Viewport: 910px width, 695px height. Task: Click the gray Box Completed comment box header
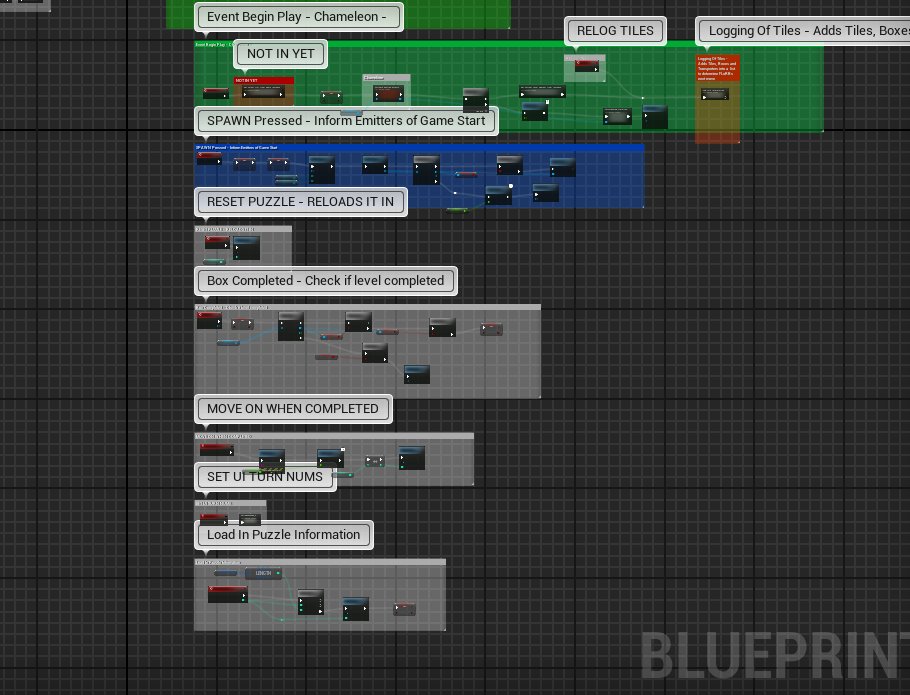pyautogui.click(x=367, y=307)
